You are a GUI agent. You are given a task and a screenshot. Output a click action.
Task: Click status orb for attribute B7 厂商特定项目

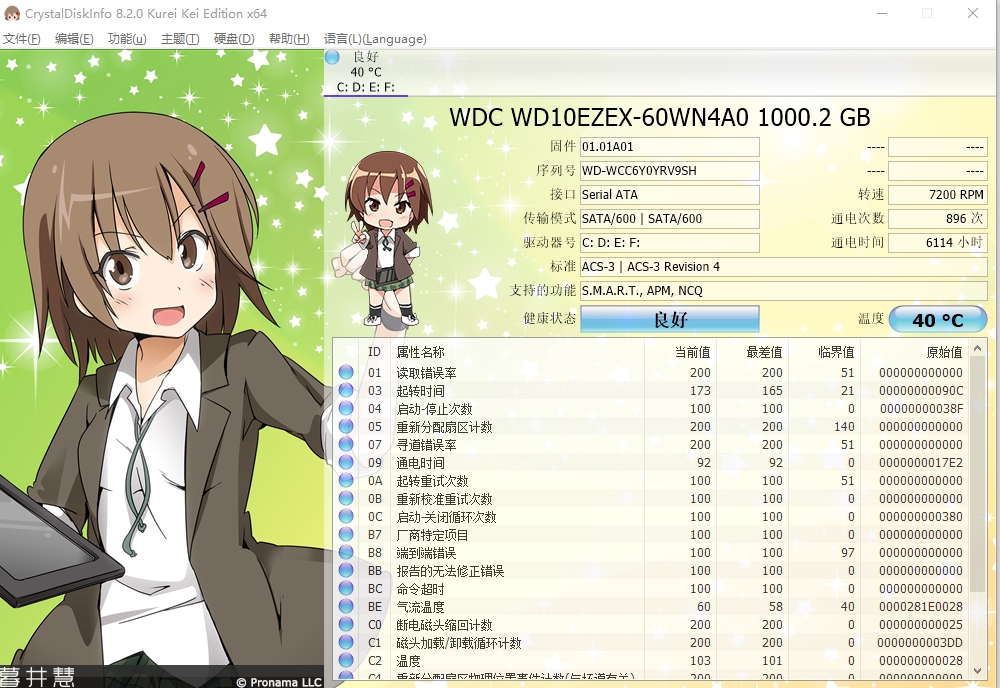tap(346, 534)
